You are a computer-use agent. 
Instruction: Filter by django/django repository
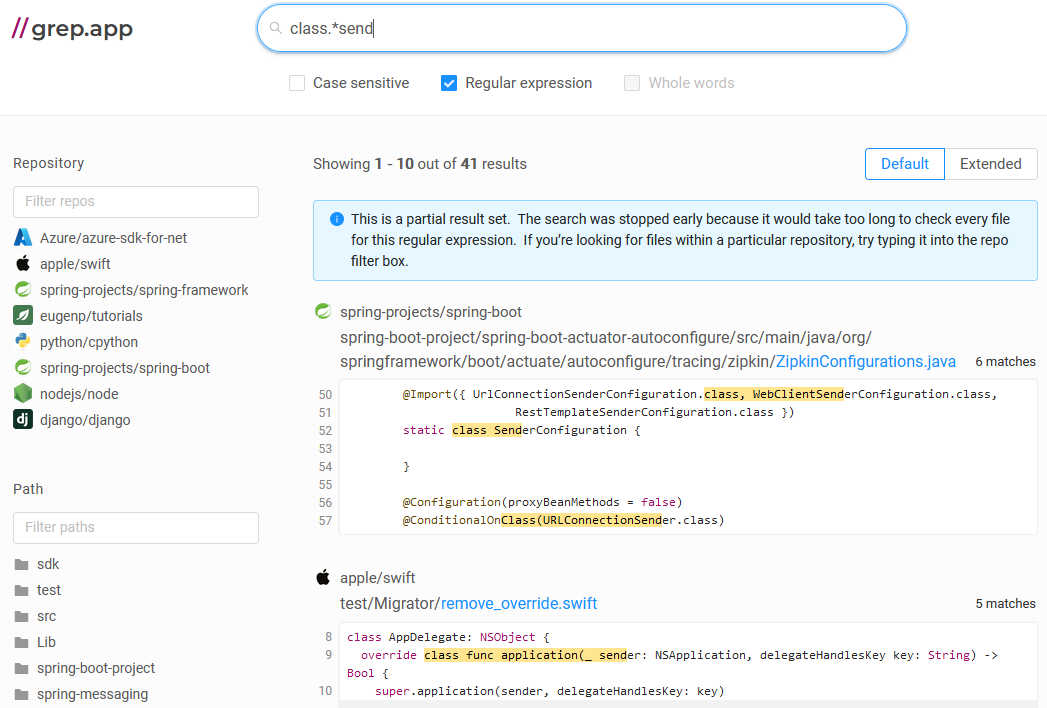[85, 420]
